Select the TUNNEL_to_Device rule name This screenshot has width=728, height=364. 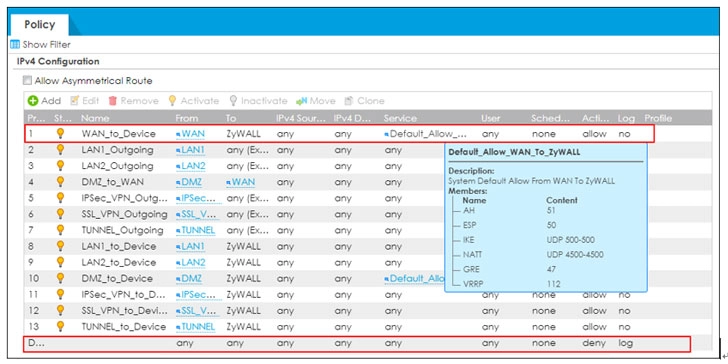[124, 327]
